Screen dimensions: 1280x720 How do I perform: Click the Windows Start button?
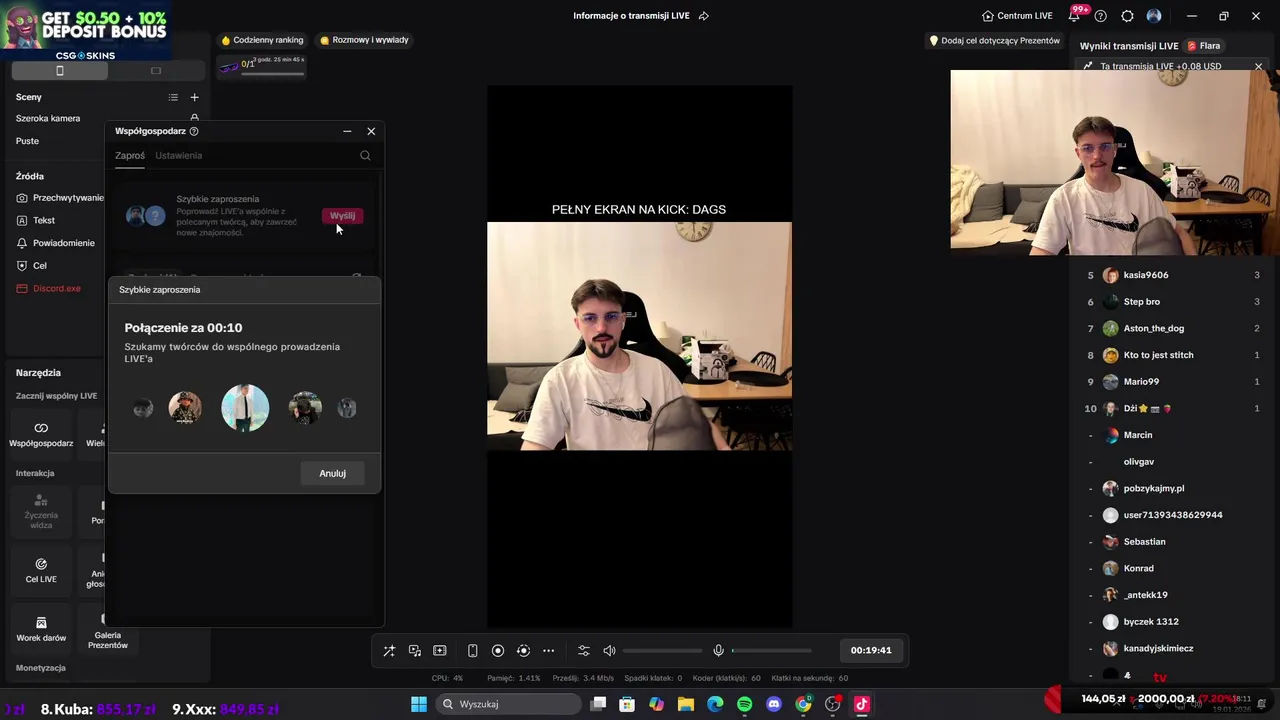pos(419,704)
